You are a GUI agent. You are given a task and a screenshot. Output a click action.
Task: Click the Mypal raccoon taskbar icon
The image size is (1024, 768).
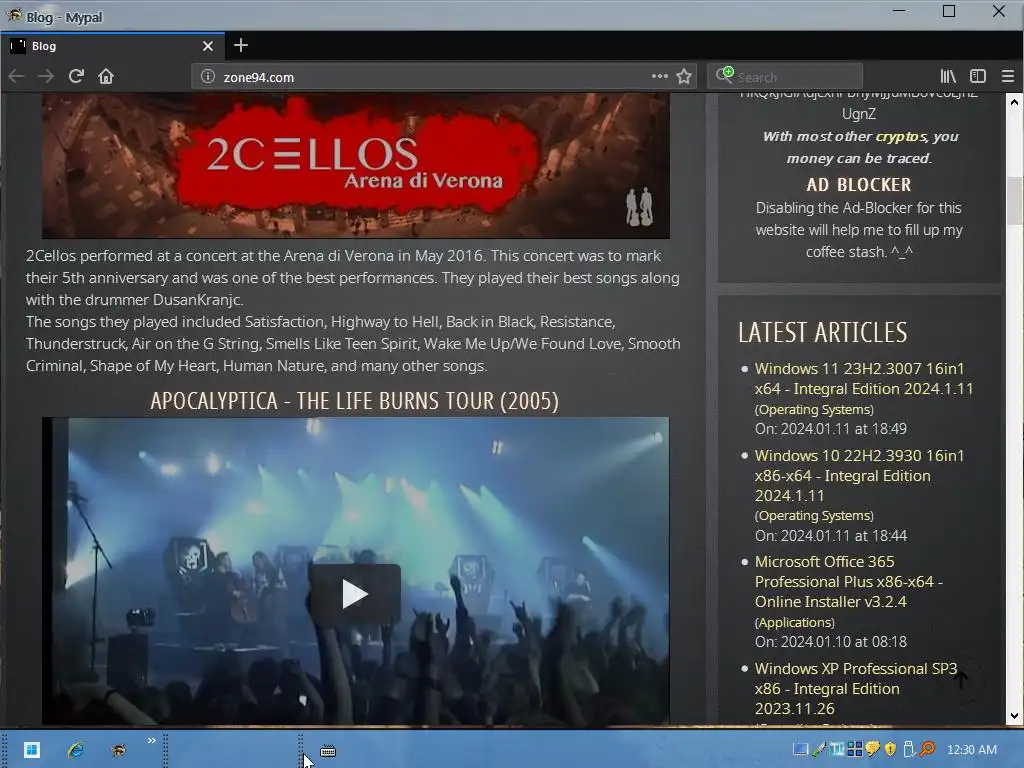click(x=118, y=750)
